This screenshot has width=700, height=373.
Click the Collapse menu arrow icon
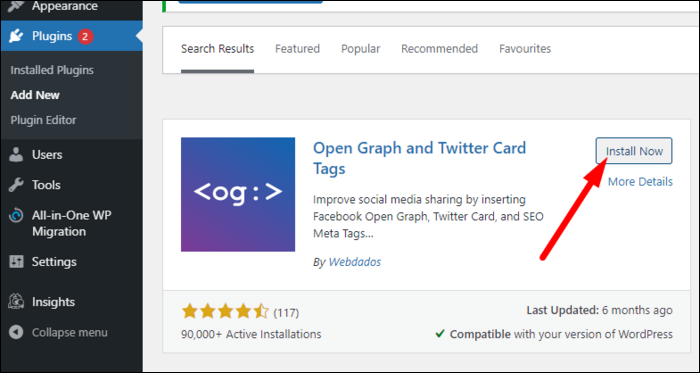tap(16, 332)
